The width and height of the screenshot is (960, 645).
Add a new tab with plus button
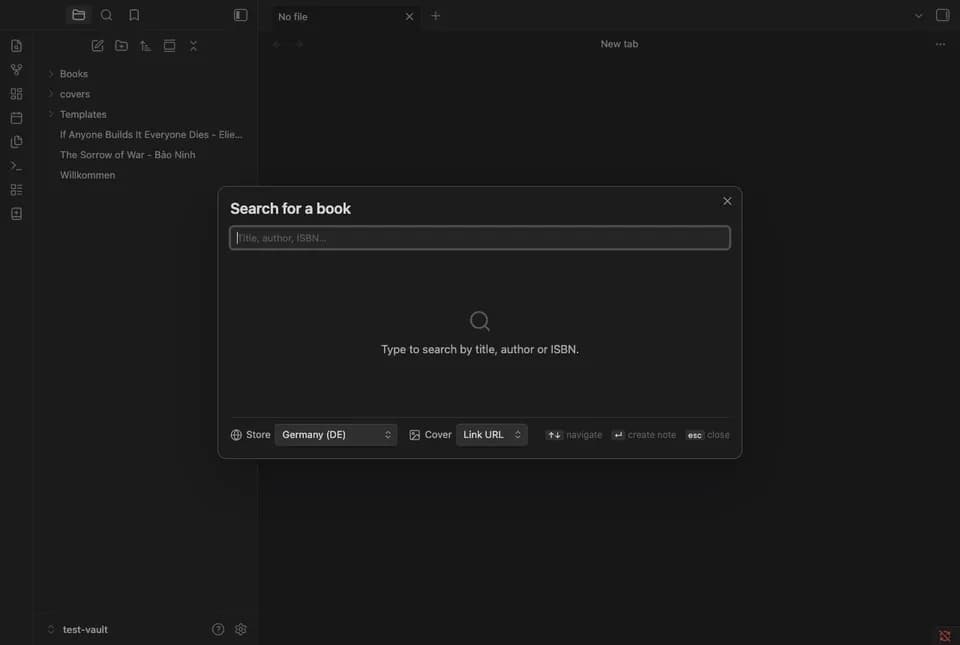(435, 16)
